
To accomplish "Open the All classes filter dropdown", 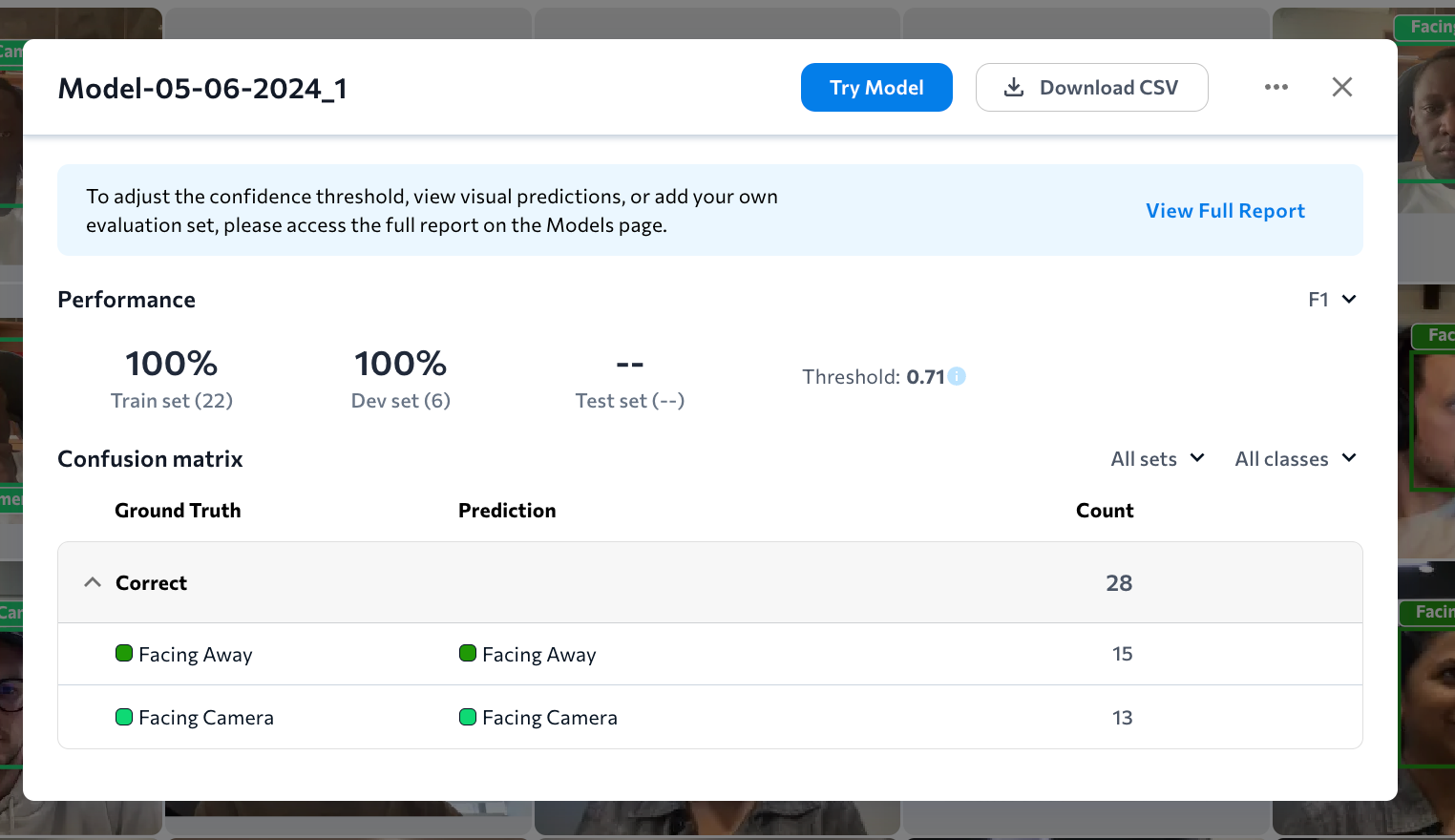I will pyautogui.click(x=1295, y=459).
